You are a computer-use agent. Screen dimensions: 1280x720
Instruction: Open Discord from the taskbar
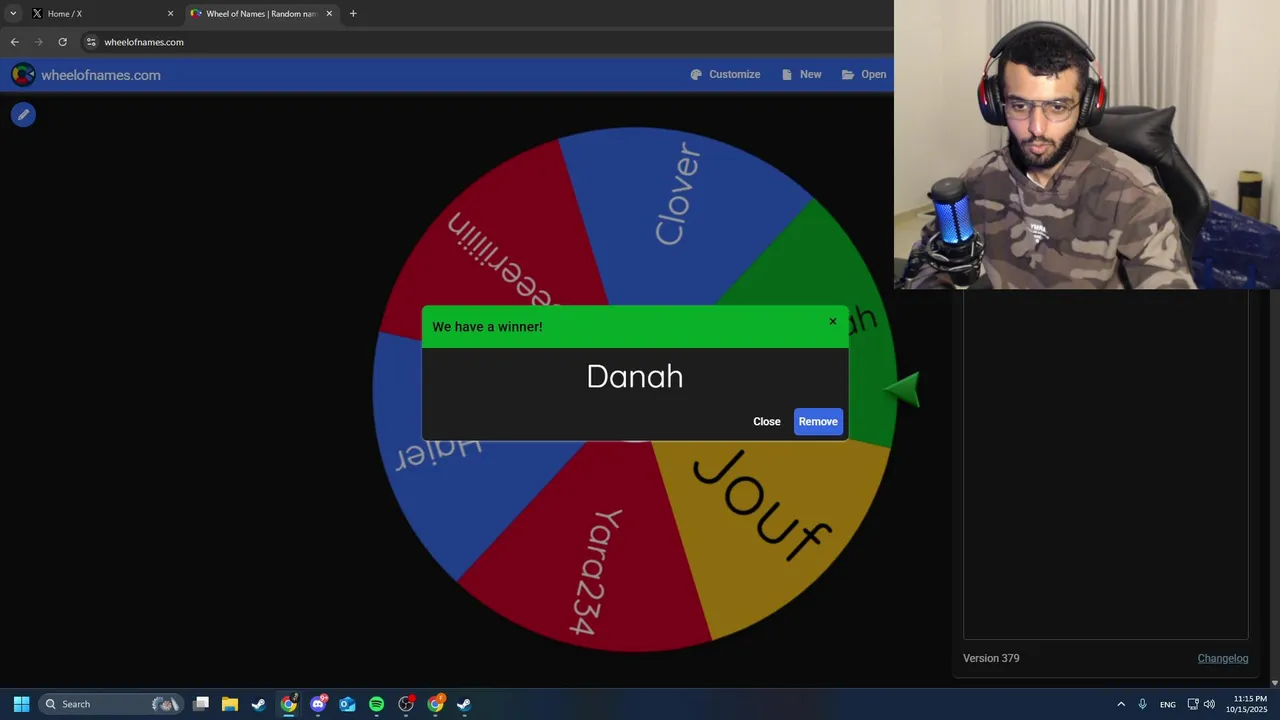tap(318, 704)
